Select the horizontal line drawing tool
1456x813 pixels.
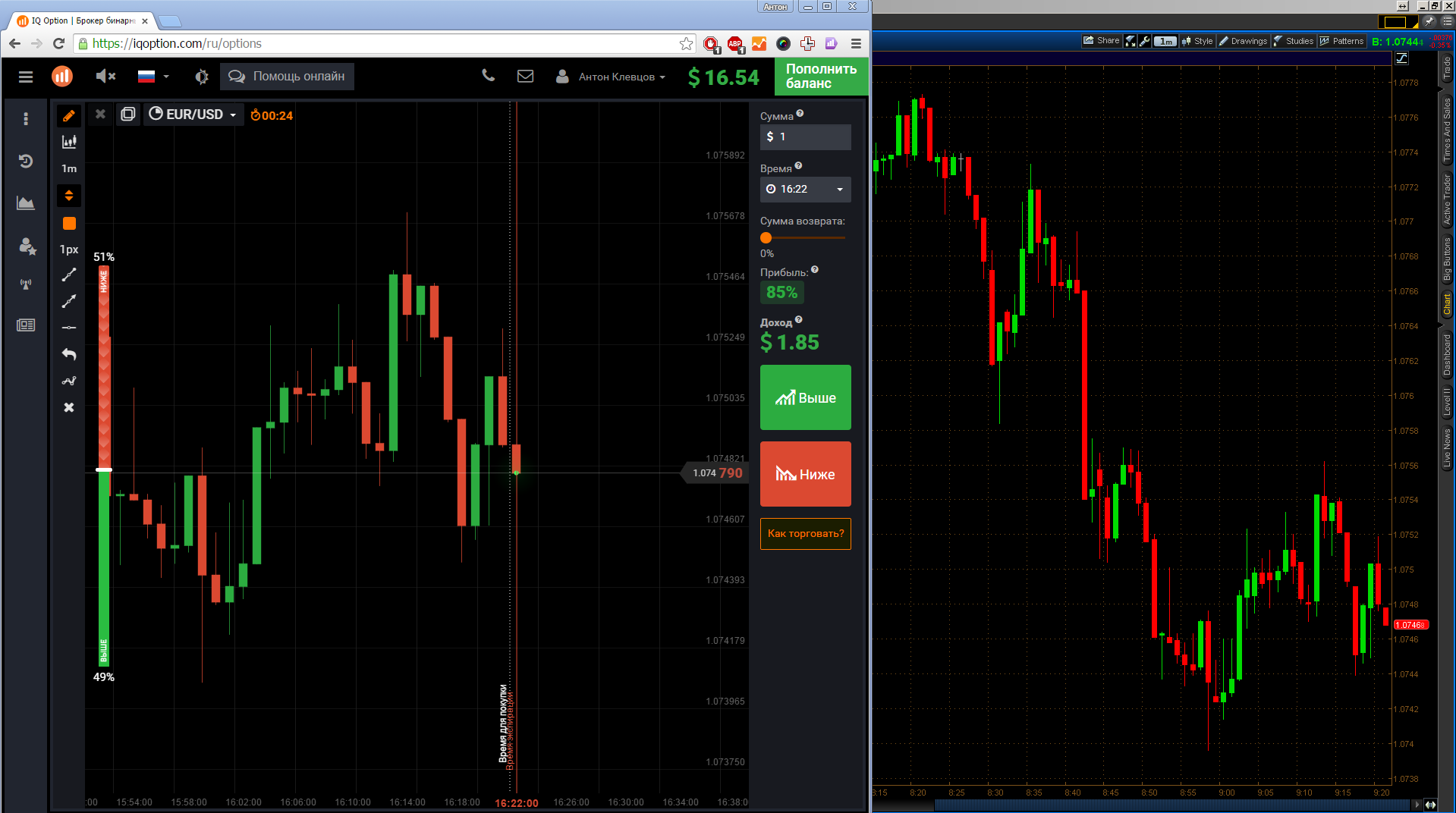click(x=69, y=328)
